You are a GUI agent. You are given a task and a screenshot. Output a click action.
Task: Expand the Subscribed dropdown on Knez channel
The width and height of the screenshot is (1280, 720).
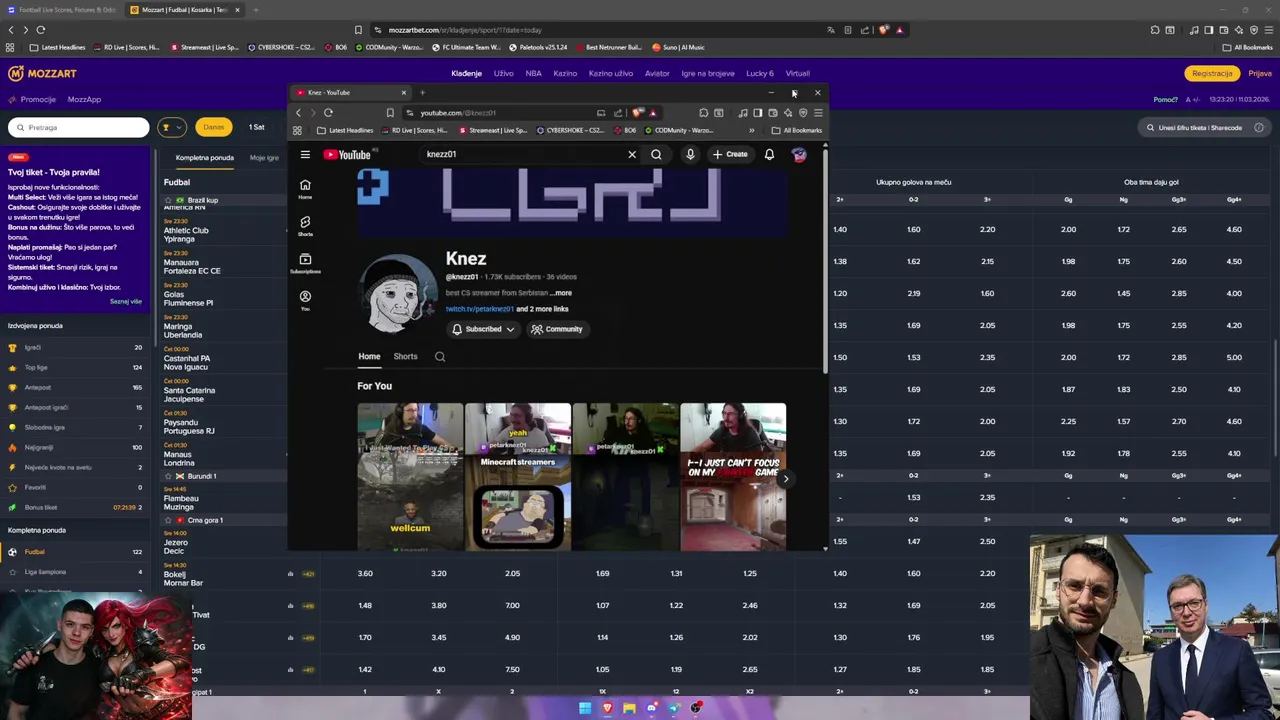[483, 329]
